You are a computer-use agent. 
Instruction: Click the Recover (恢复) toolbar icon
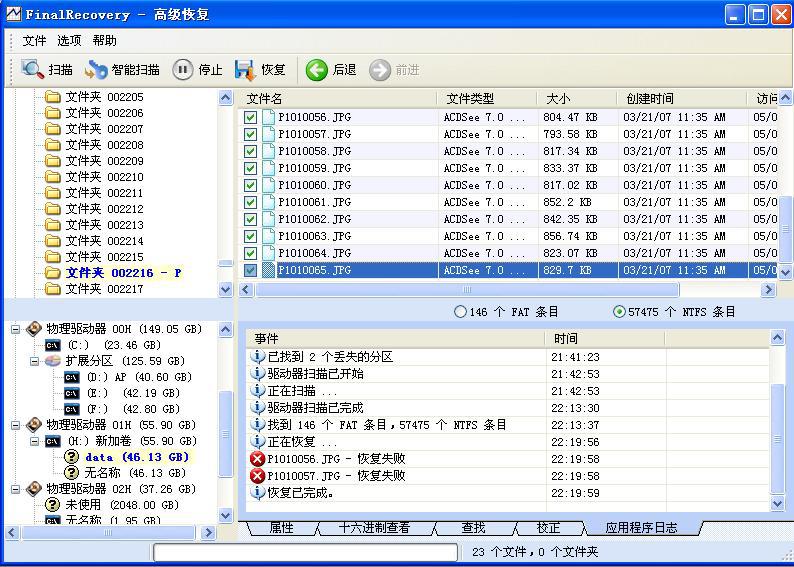[245, 69]
